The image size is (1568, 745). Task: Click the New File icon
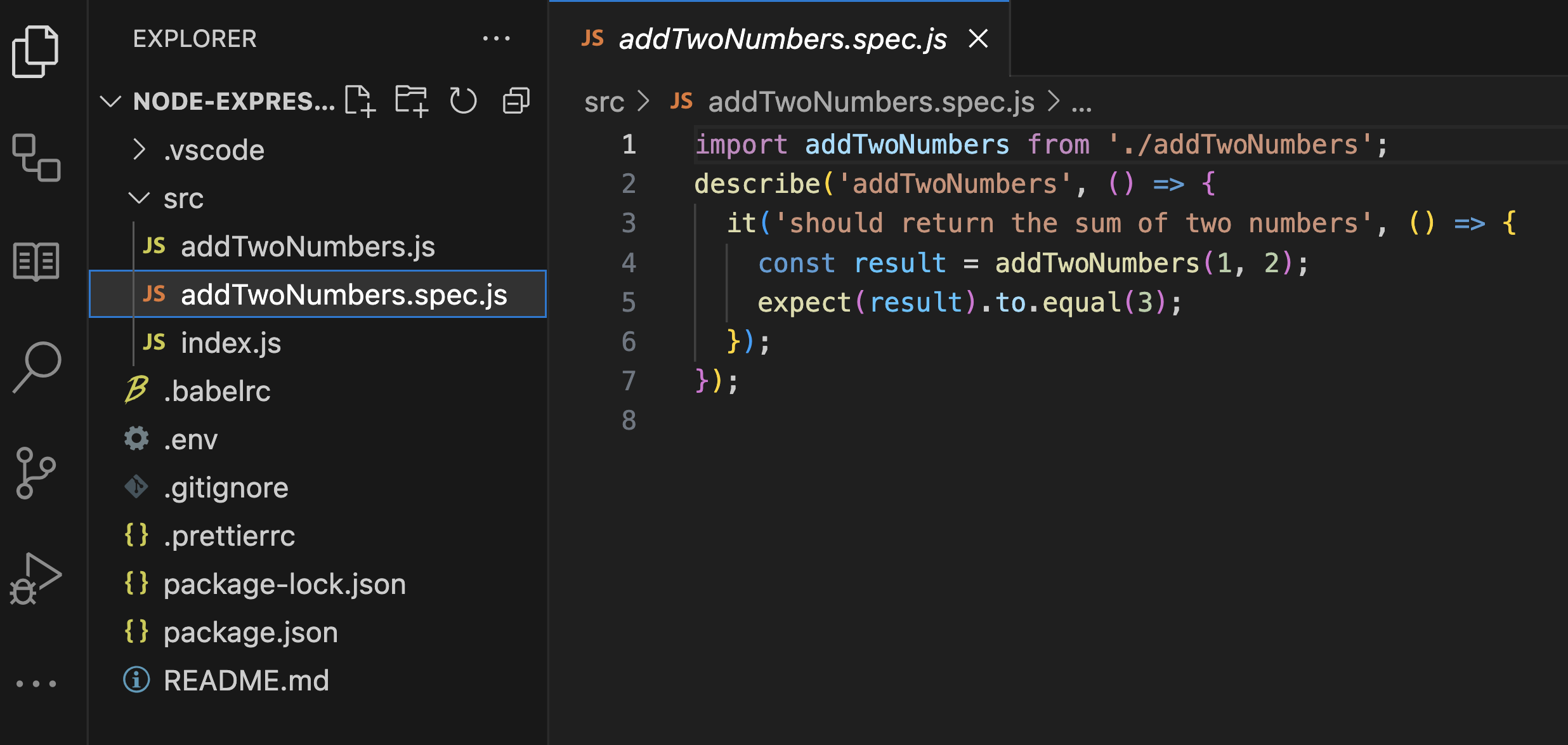(x=360, y=101)
